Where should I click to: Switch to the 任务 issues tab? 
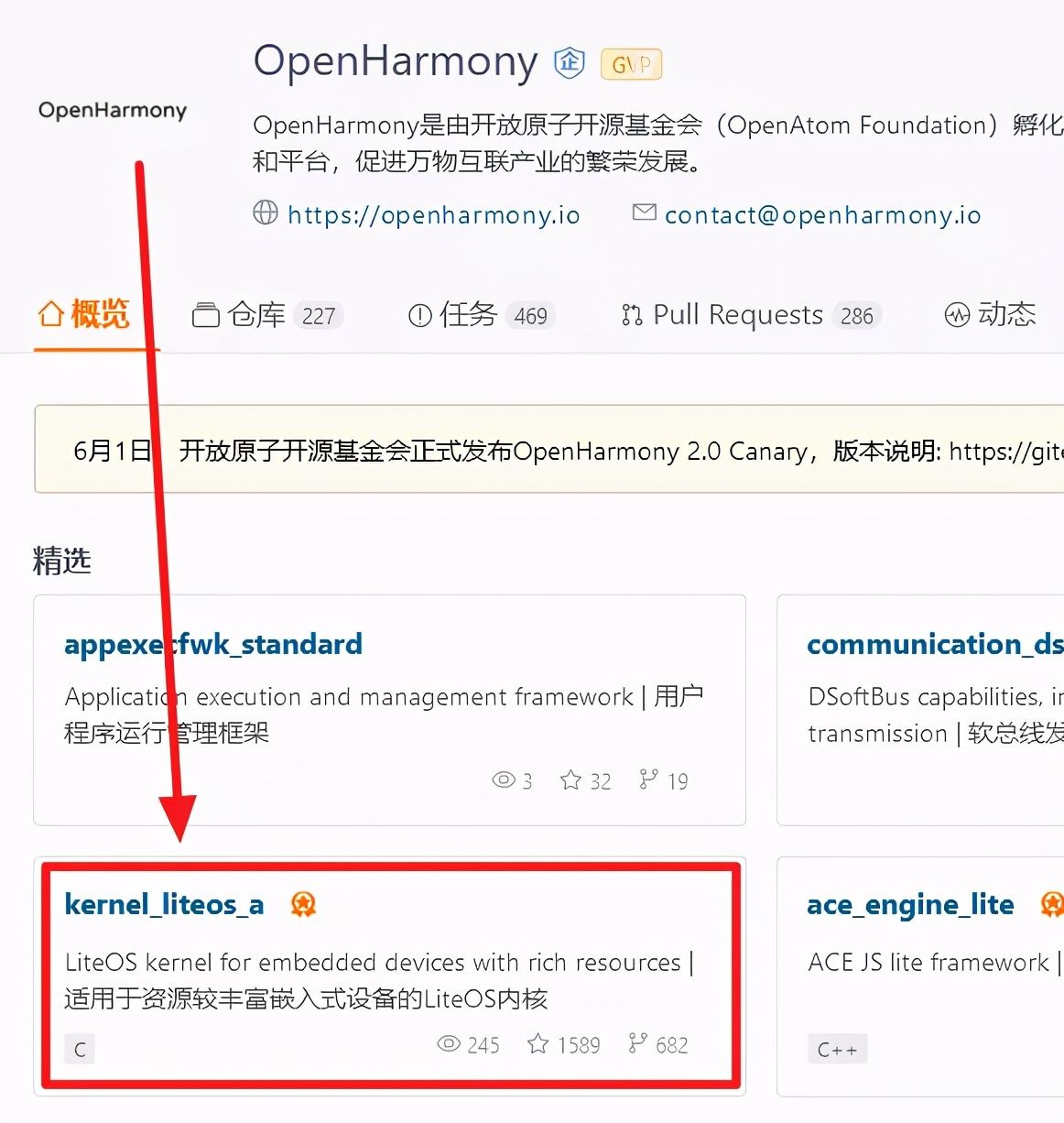pyautogui.click(x=481, y=315)
